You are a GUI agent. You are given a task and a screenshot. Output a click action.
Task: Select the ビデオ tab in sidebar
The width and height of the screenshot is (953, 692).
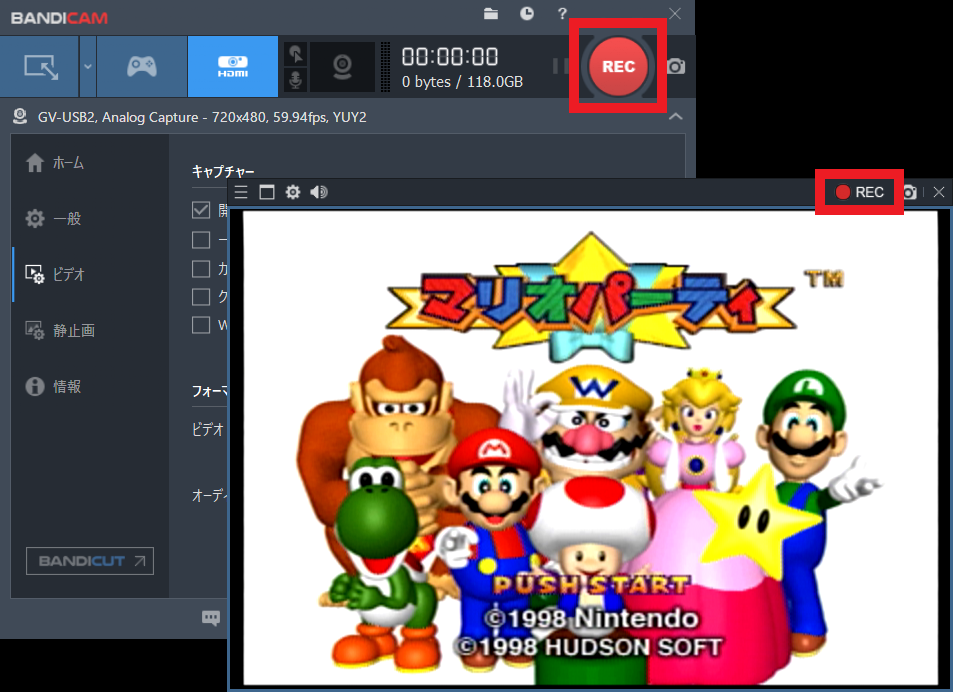89,275
